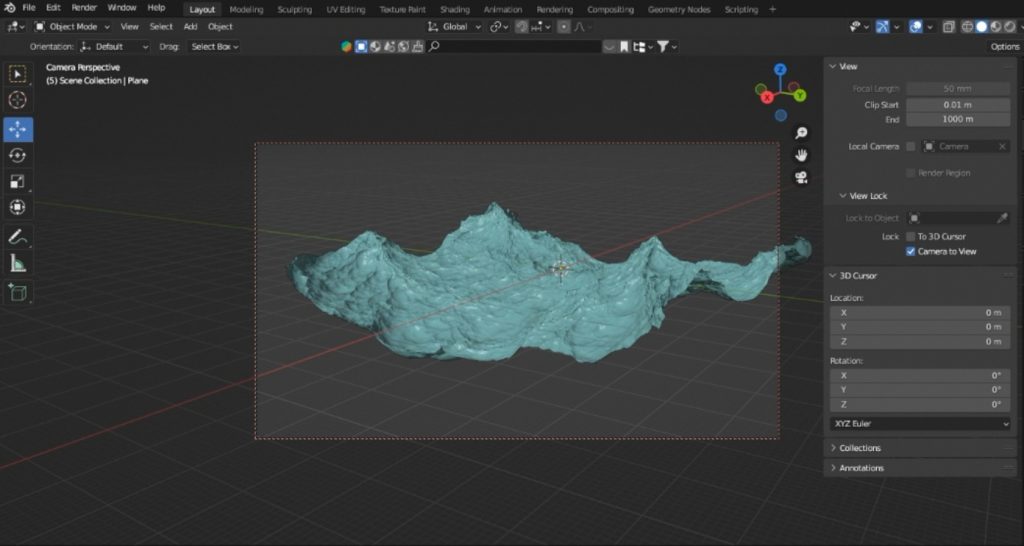
Task: Switch to the Shading workspace tab
Action: point(455,10)
